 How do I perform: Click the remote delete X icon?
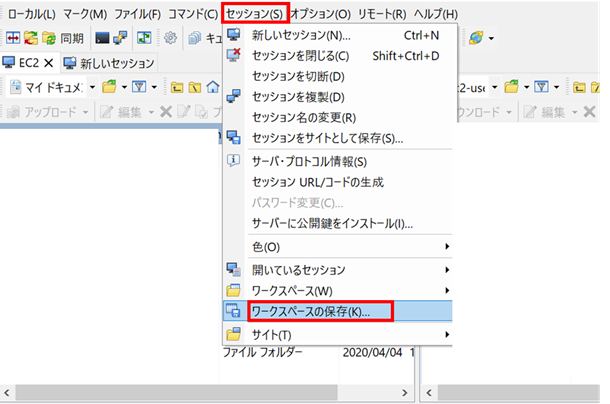[590, 112]
